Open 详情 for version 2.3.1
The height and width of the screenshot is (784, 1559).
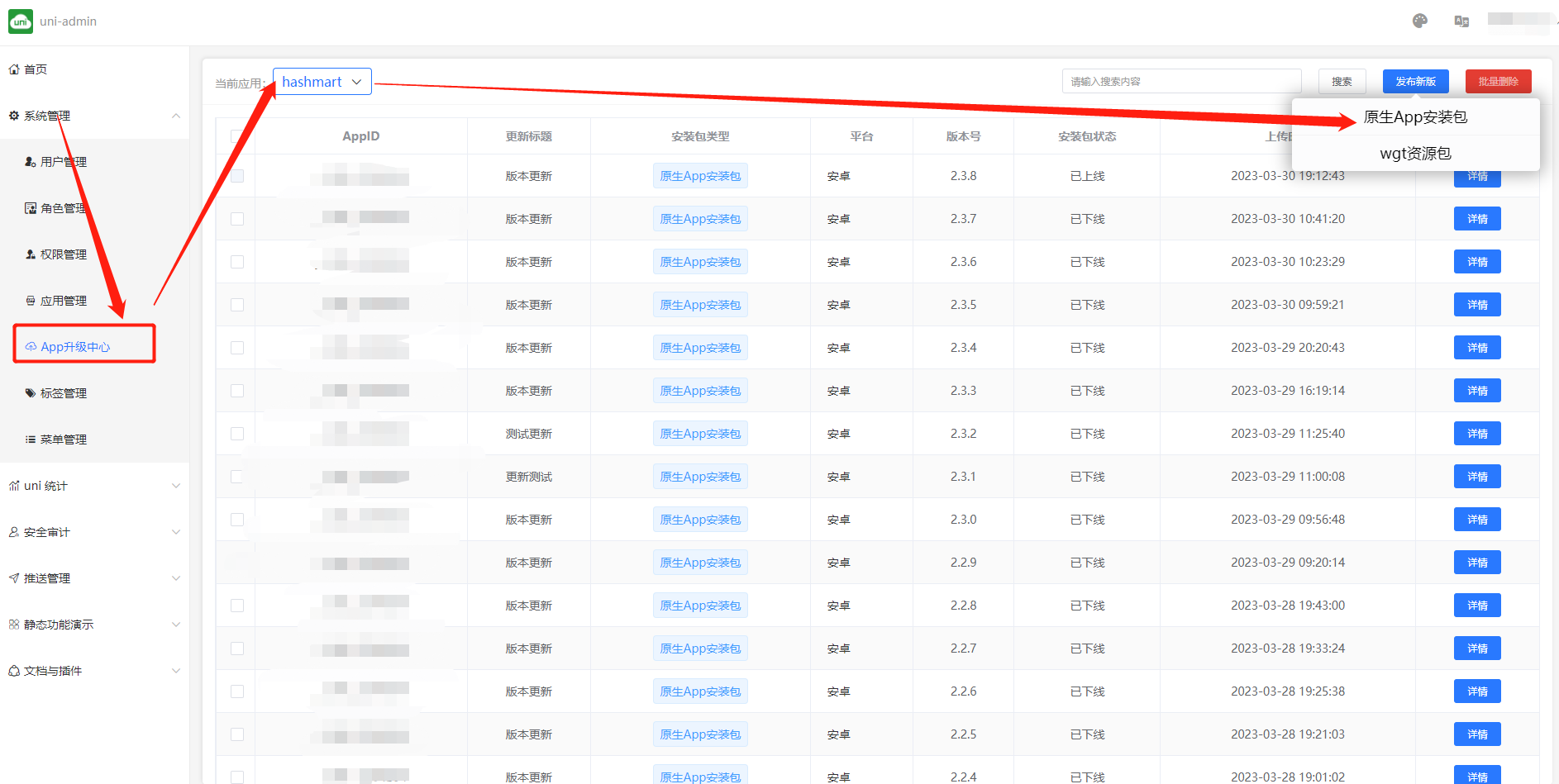click(1477, 477)
